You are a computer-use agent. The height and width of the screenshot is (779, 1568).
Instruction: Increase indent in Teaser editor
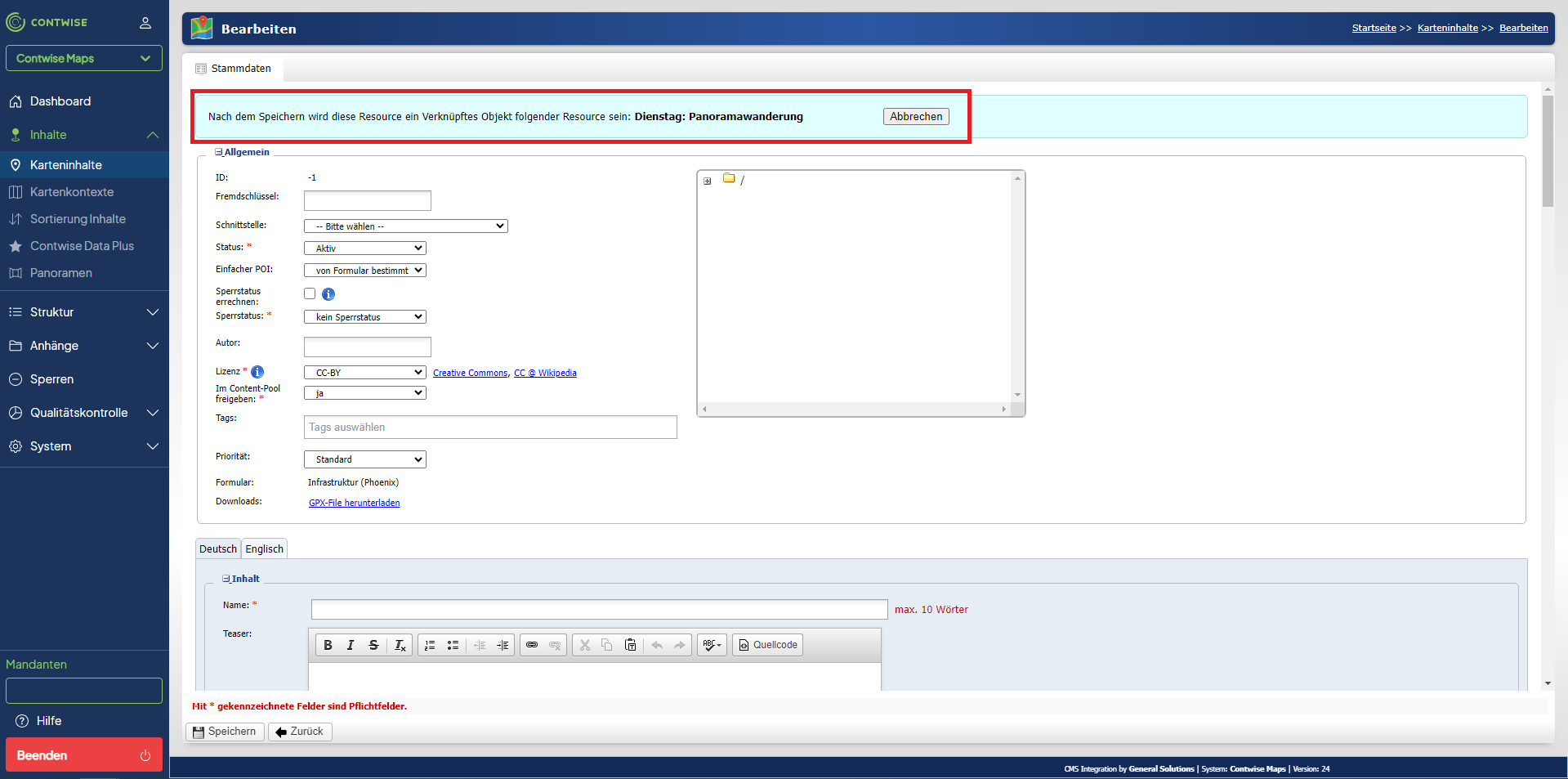tap(503, 645)
